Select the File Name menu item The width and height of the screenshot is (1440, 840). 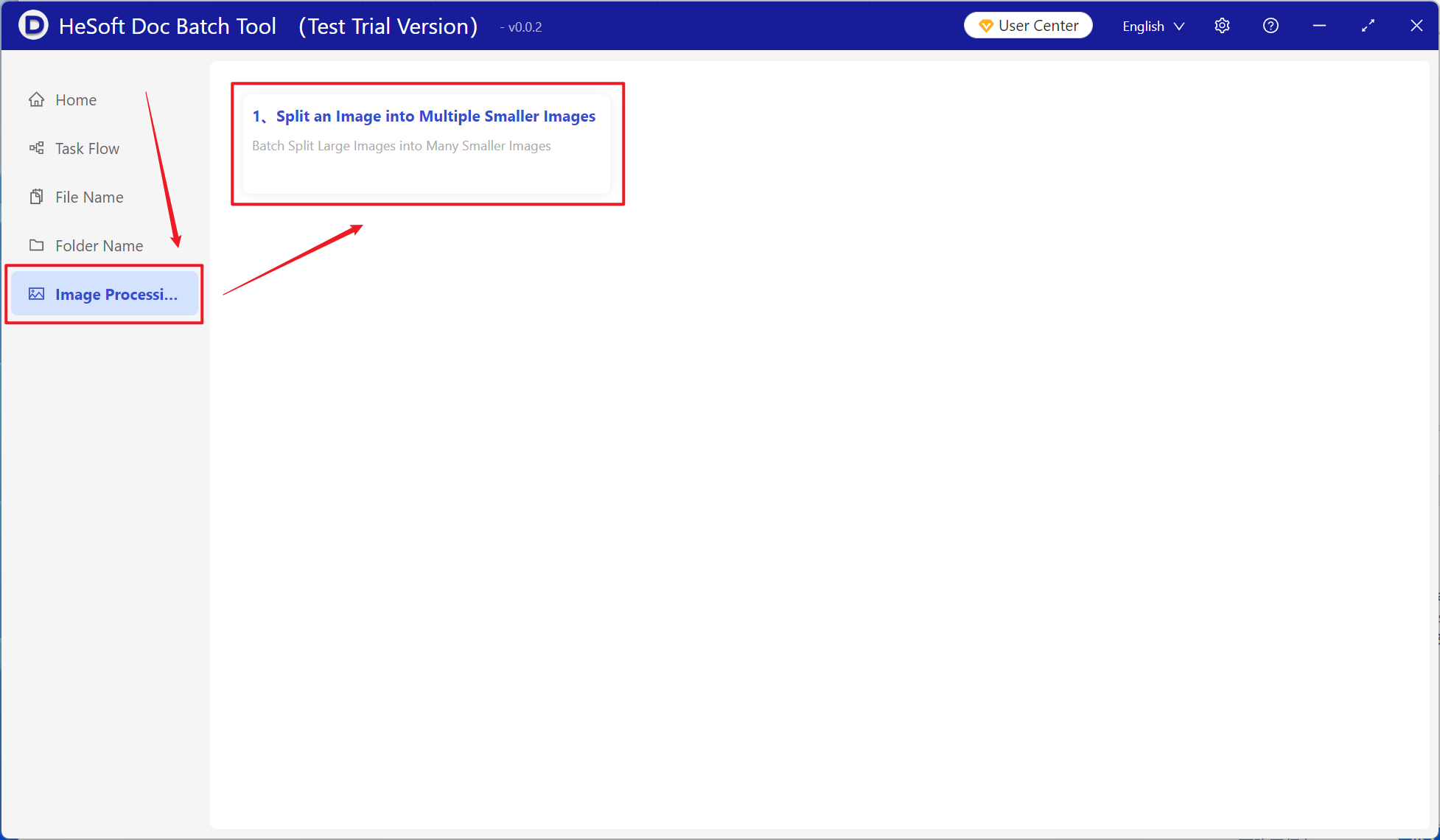point(104,197)
